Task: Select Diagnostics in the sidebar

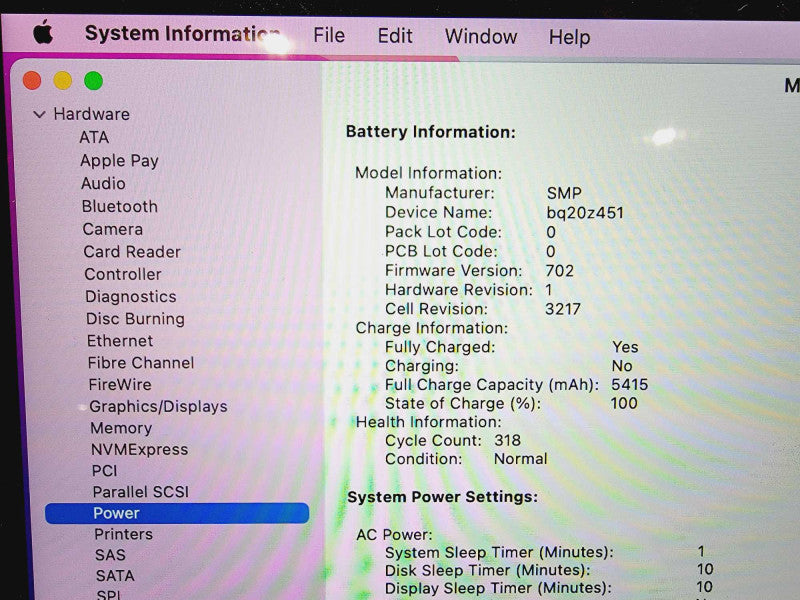Action: coord(131,297)
